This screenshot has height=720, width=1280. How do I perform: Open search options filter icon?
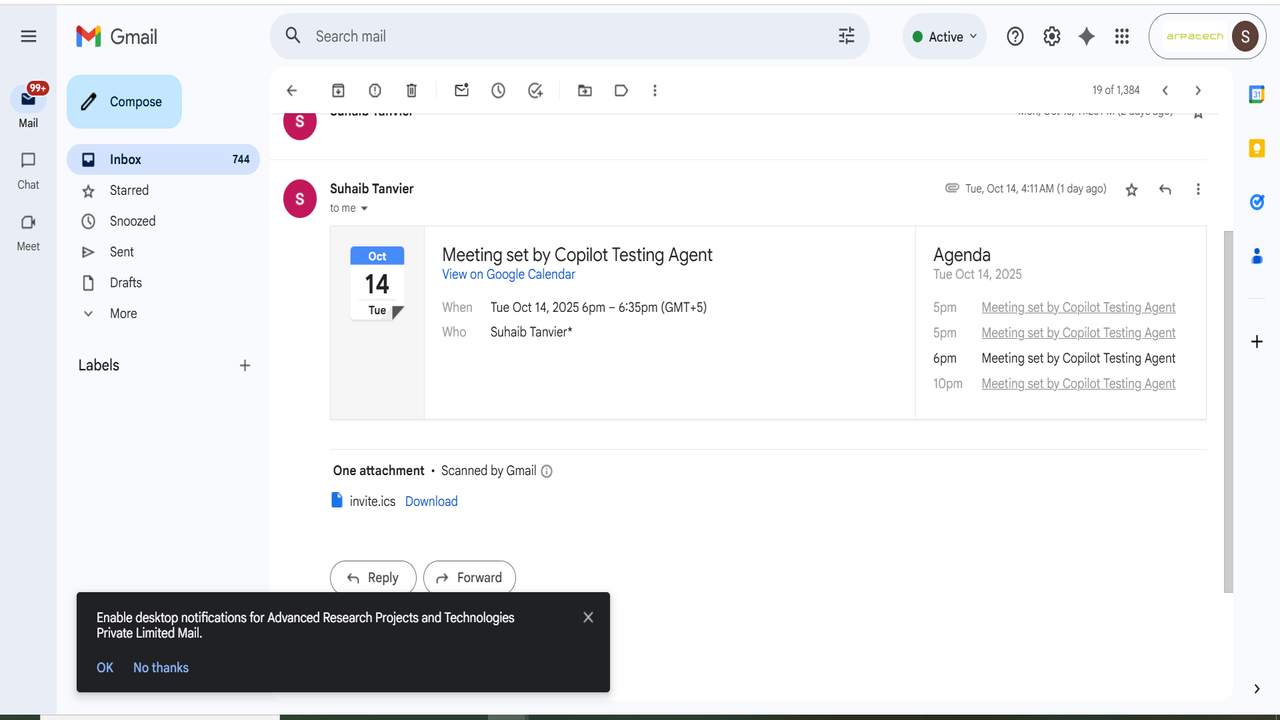click(846, 36)
